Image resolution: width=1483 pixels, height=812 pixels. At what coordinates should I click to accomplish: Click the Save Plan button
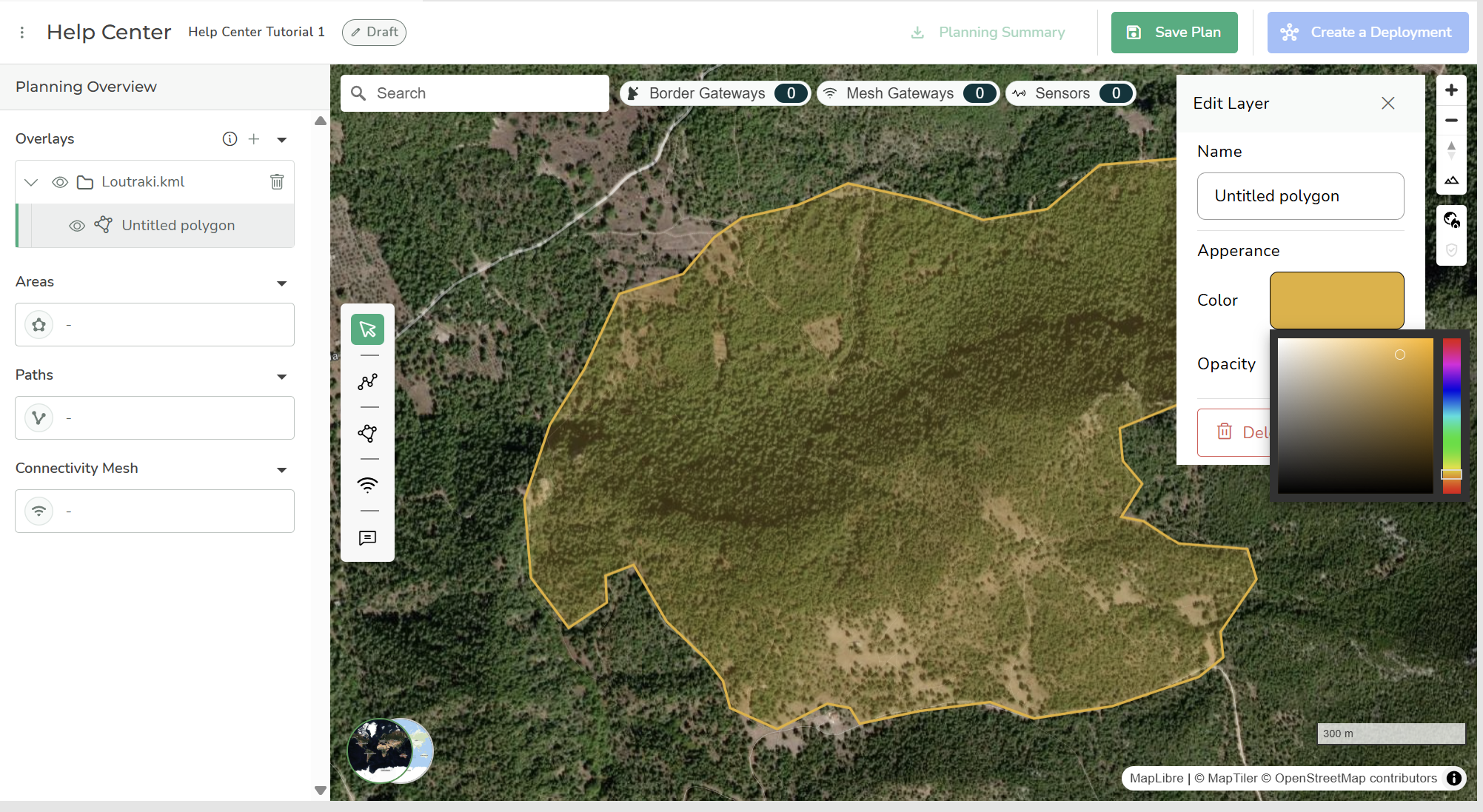[x=1174, y=33]
